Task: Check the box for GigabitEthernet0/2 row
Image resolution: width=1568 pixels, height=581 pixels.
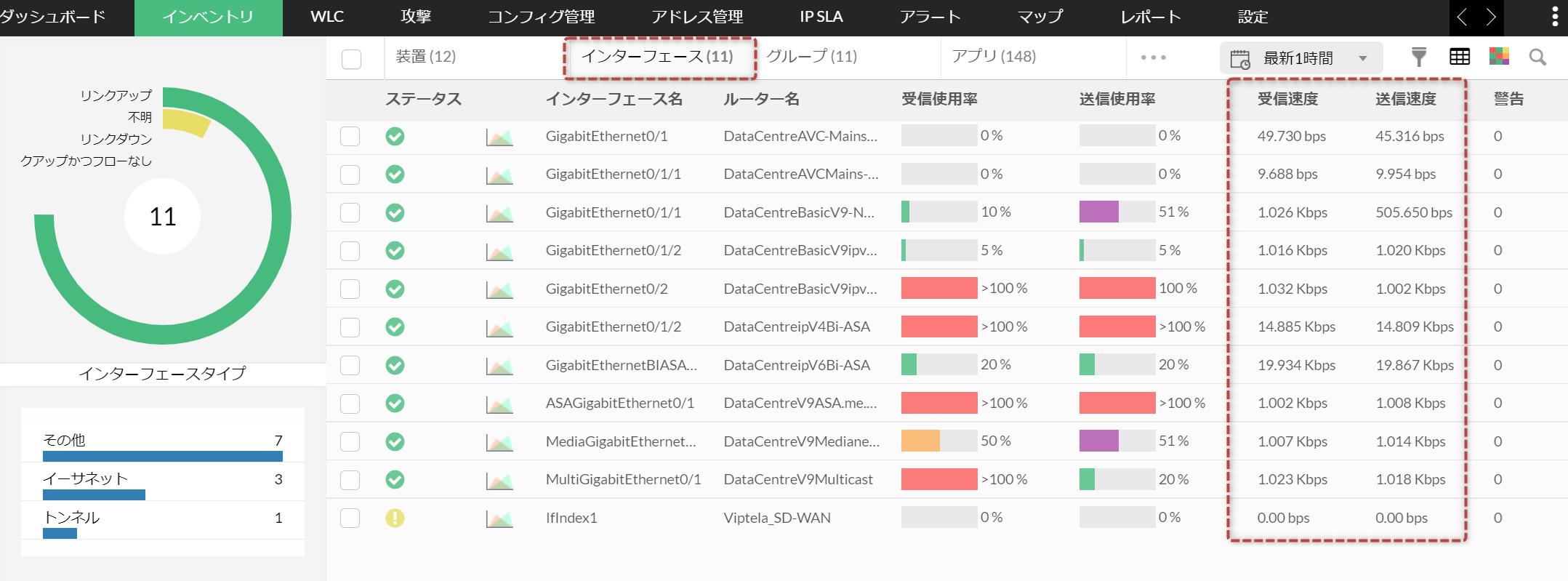Action: point(350,289)
